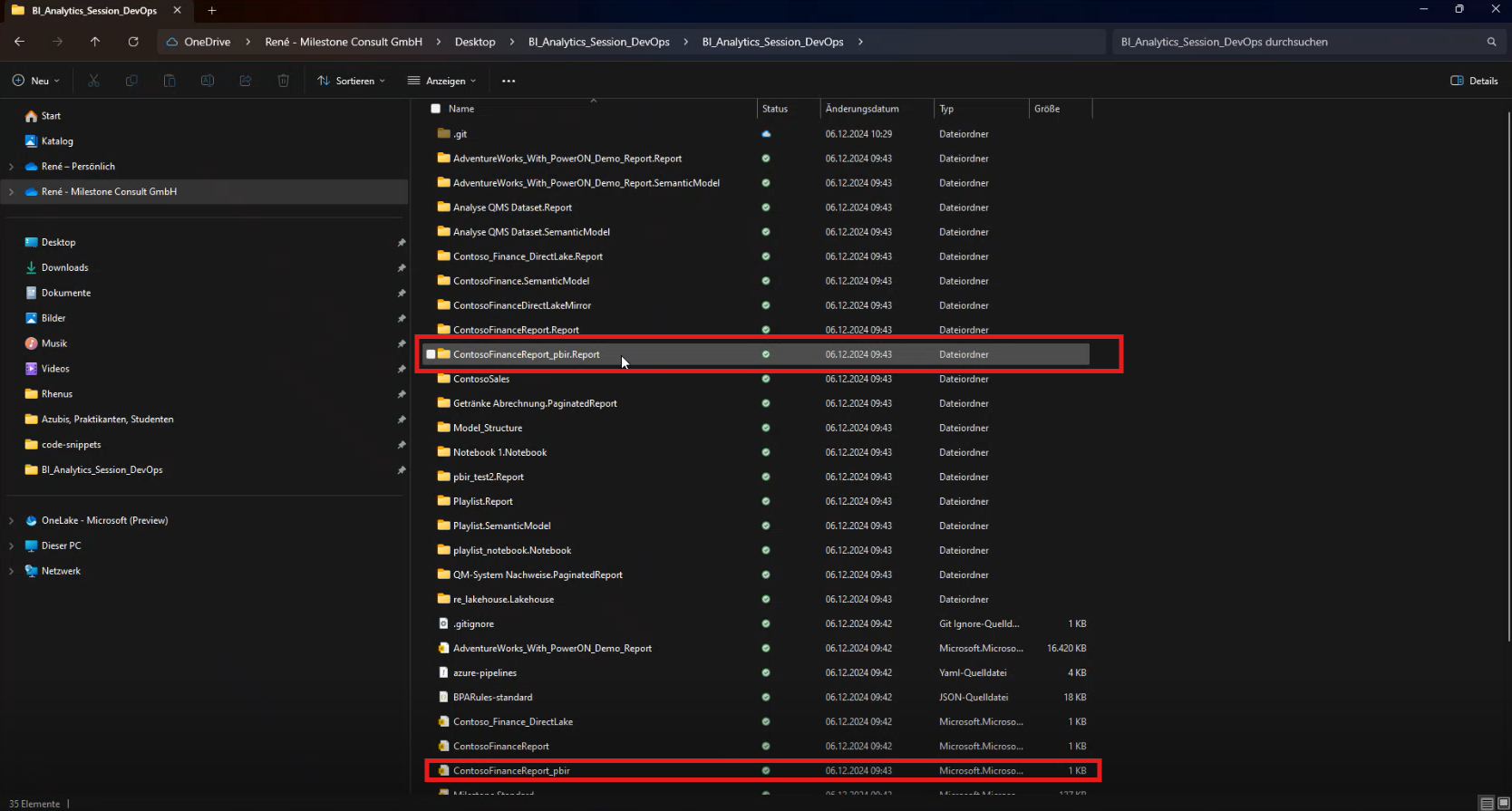Image resolution: width=1512 pixels, height=811 pixels.
Task: Click the .gitignore file icon
Action: pyautogui.click(x=443, y=623)
